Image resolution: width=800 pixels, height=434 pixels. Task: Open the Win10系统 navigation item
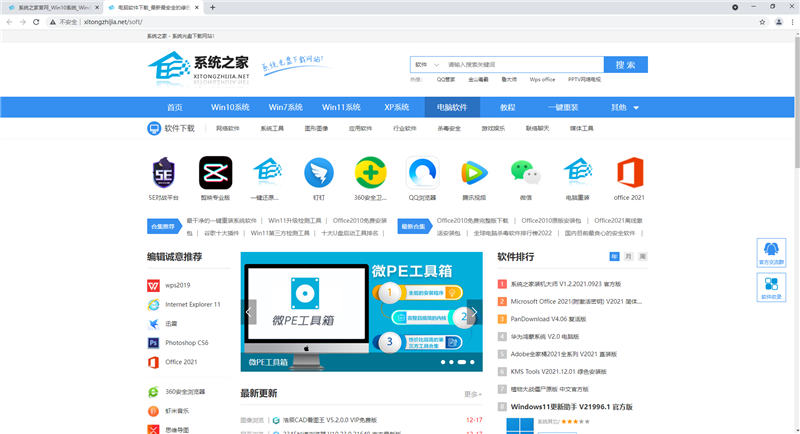point(230,107)
